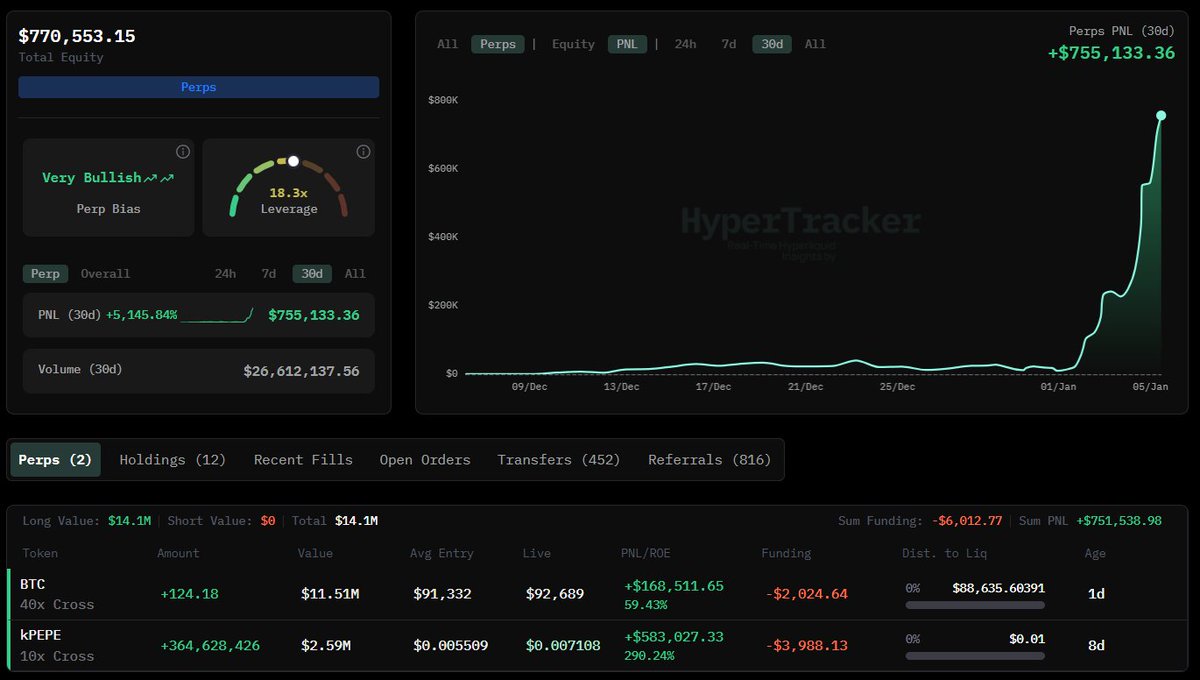Click BTC PNL value +$168,511.65
Image resolution: width=1200 pixels, height=680 pixels.
coord(674,586)
